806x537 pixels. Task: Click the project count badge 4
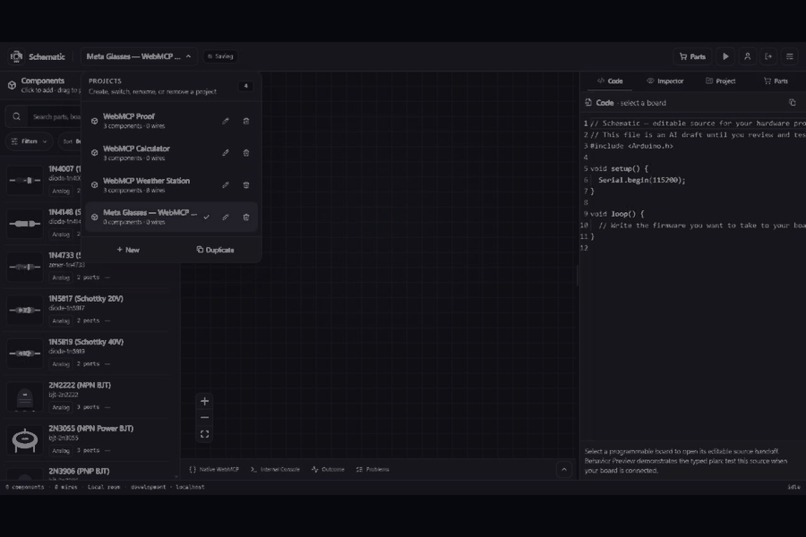point(245,86)
